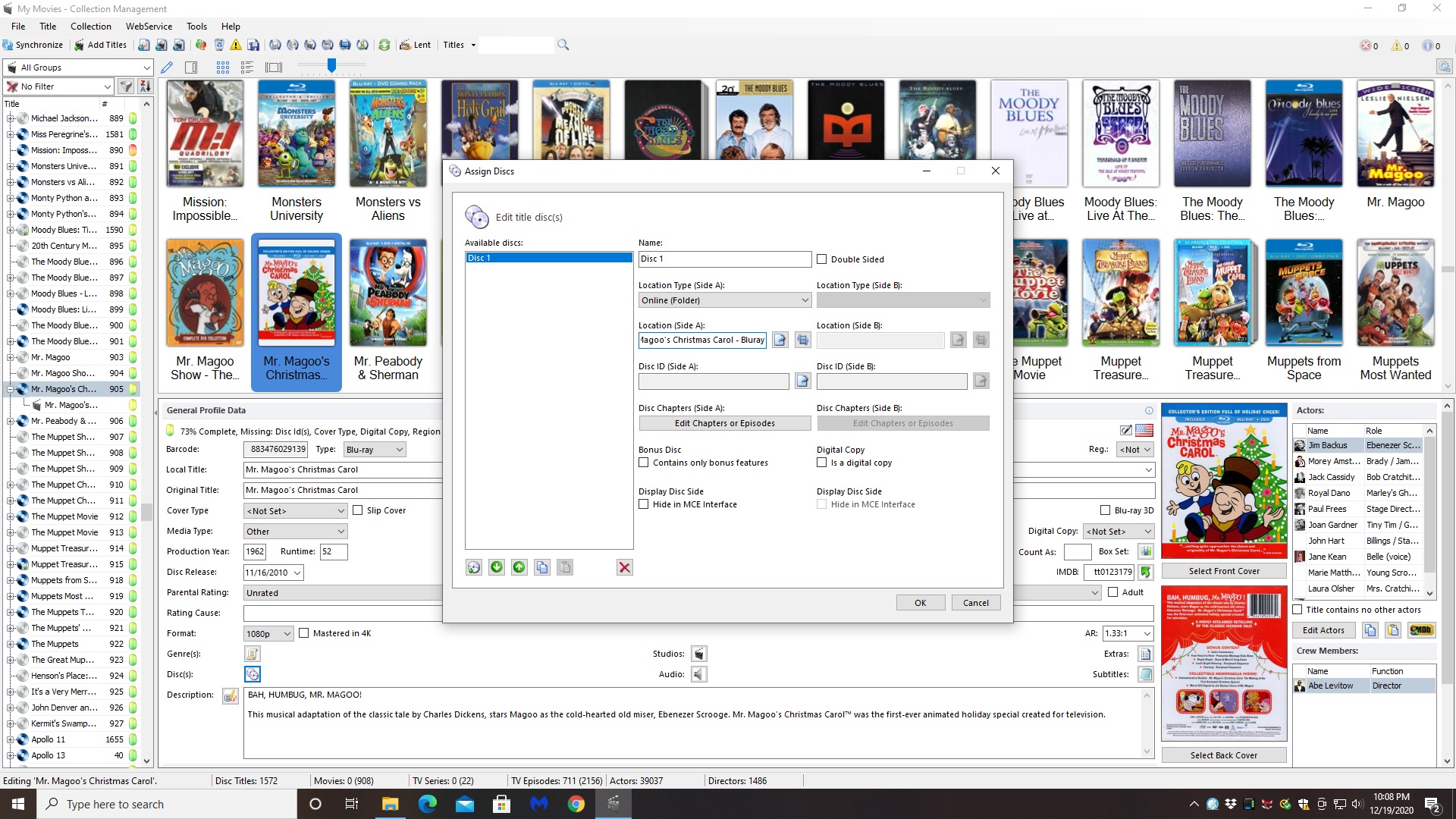This screenshot has height=819, width=1456.
Task: Open the Studios editor icon
Action: (699, 654)
